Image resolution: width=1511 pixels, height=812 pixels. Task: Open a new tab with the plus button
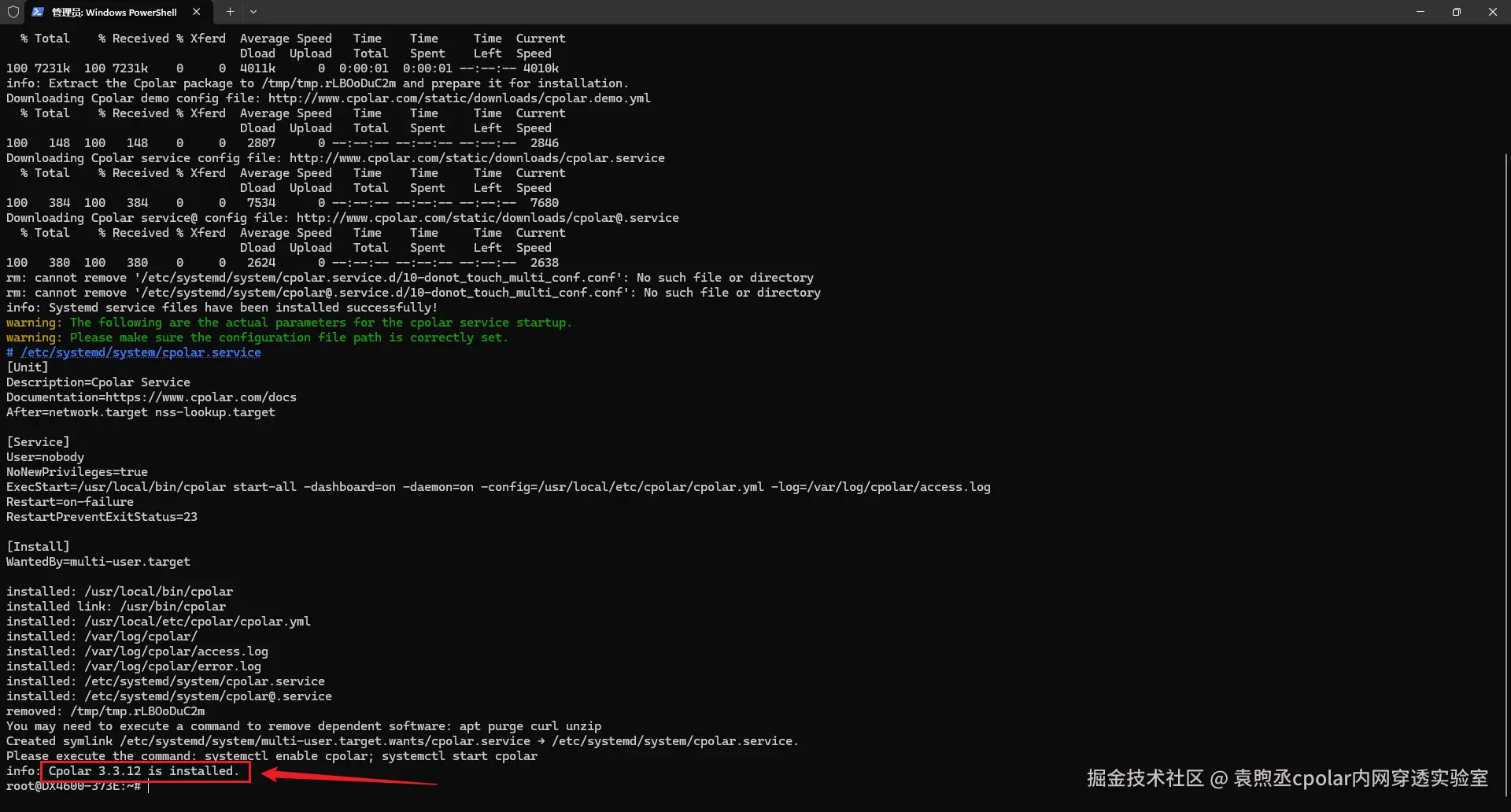(230, 12)
